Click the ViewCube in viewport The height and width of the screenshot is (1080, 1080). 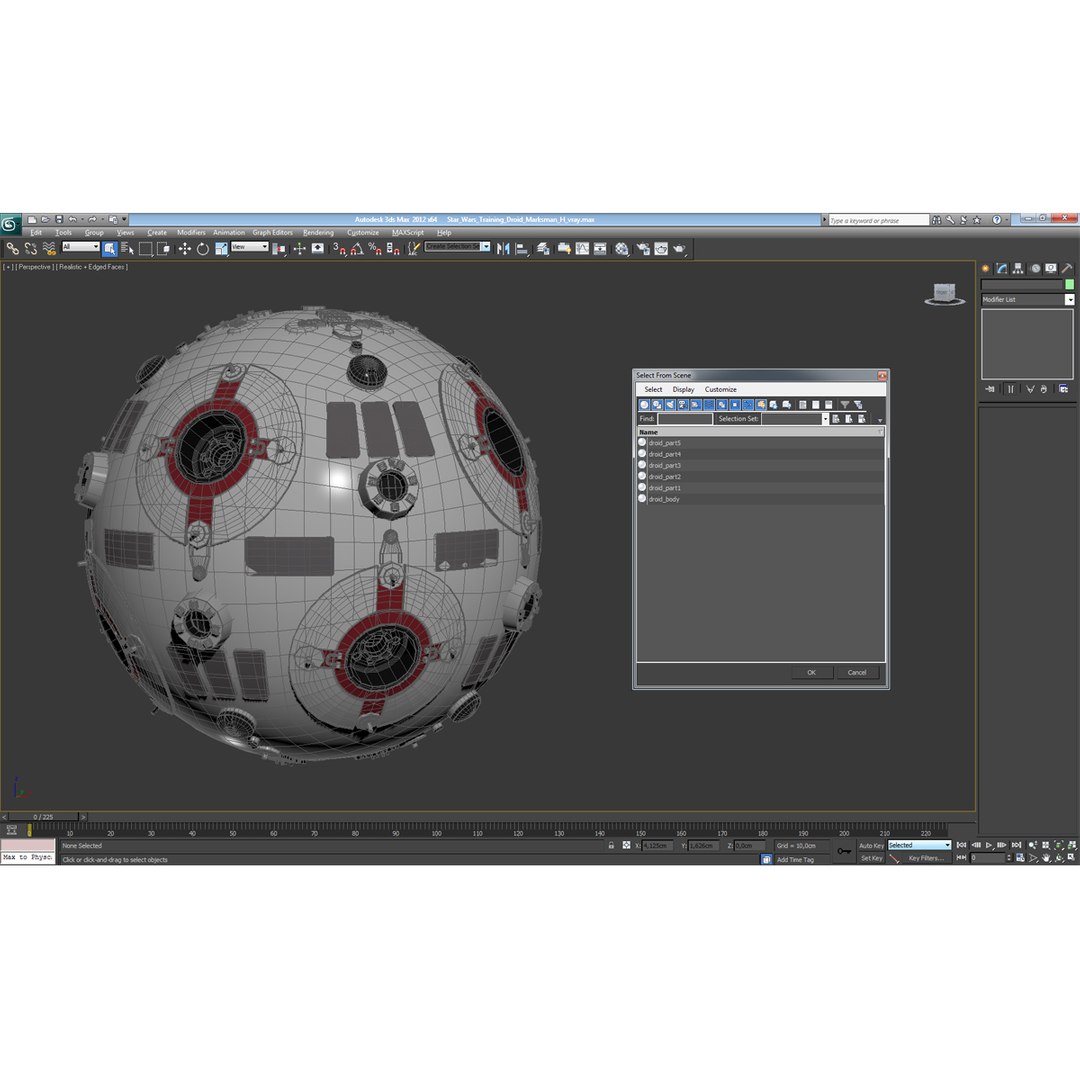click(944, 293)
